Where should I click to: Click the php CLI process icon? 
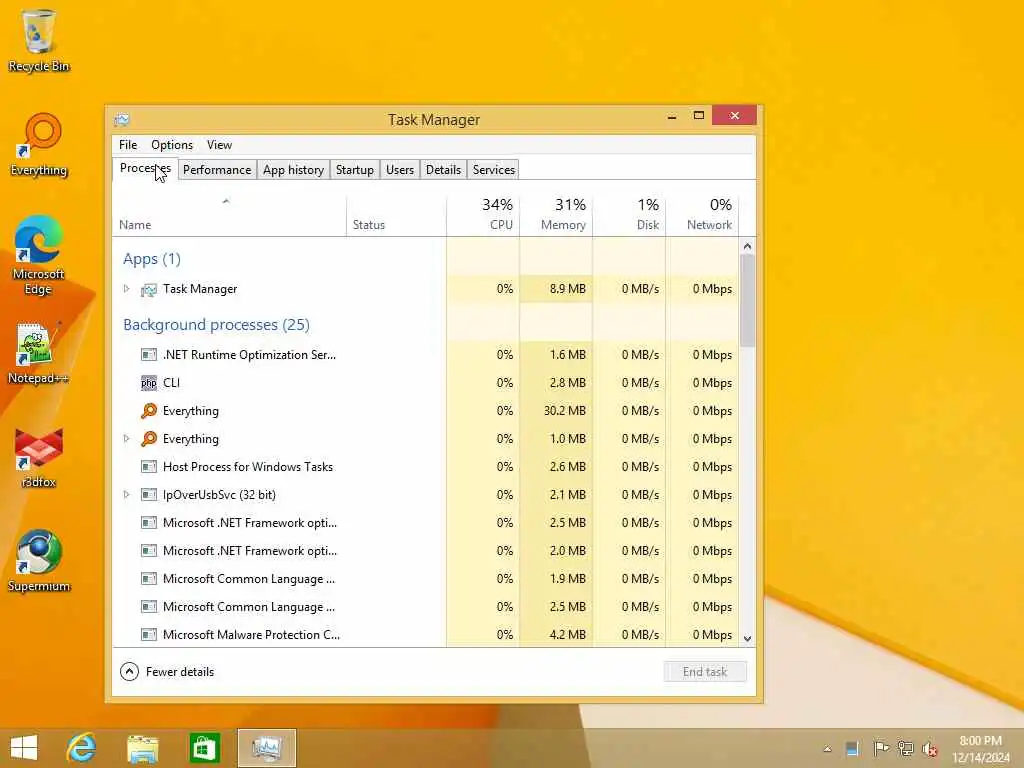point(149,383)
